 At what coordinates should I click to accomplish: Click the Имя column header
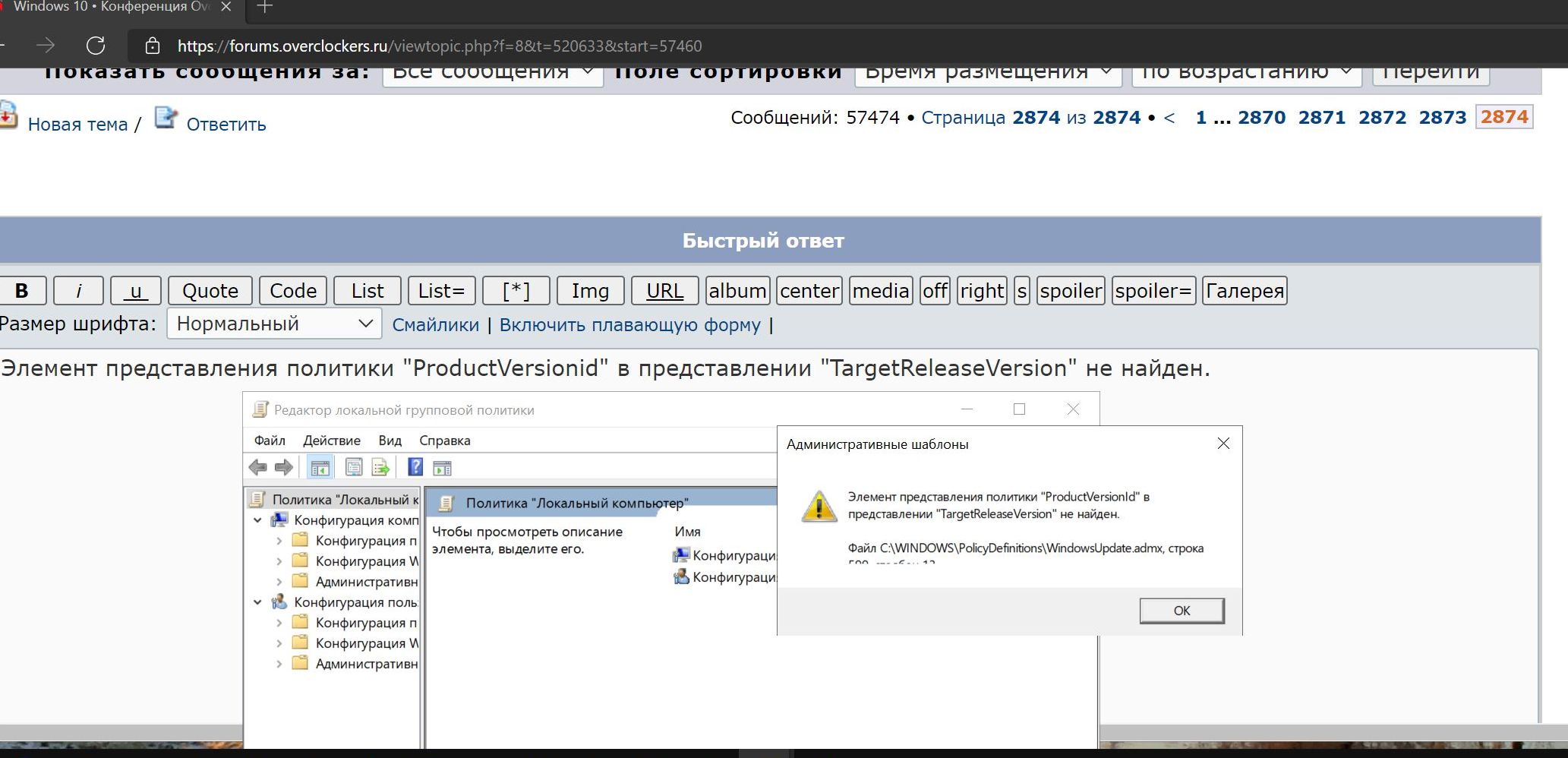point(688,532)
